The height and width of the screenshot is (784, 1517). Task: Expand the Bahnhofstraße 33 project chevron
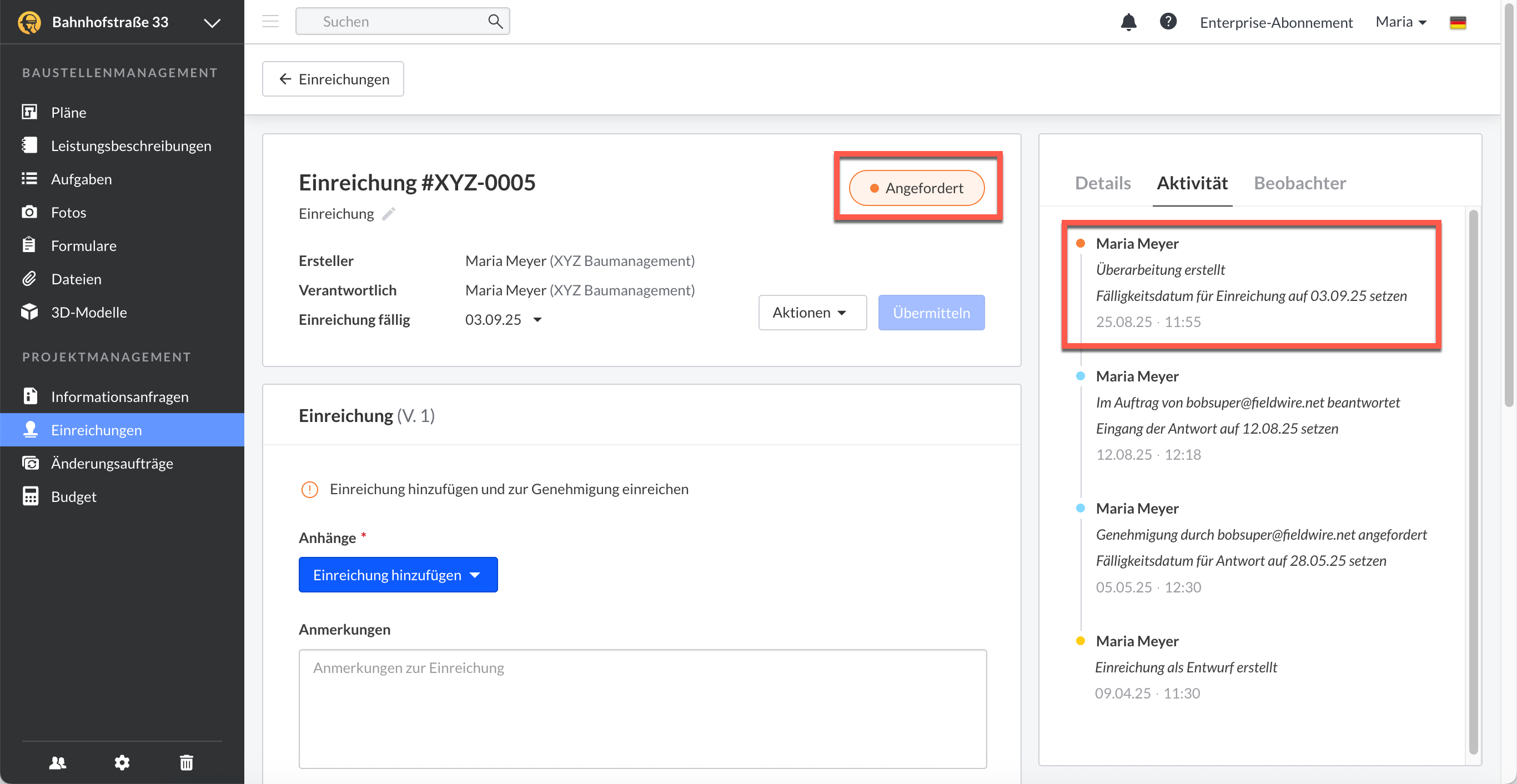pos(212,22)
